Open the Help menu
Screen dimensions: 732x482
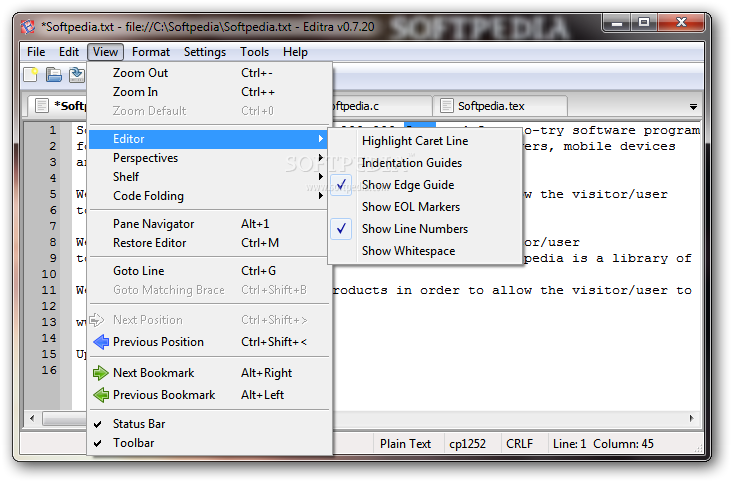coord(295,52)
